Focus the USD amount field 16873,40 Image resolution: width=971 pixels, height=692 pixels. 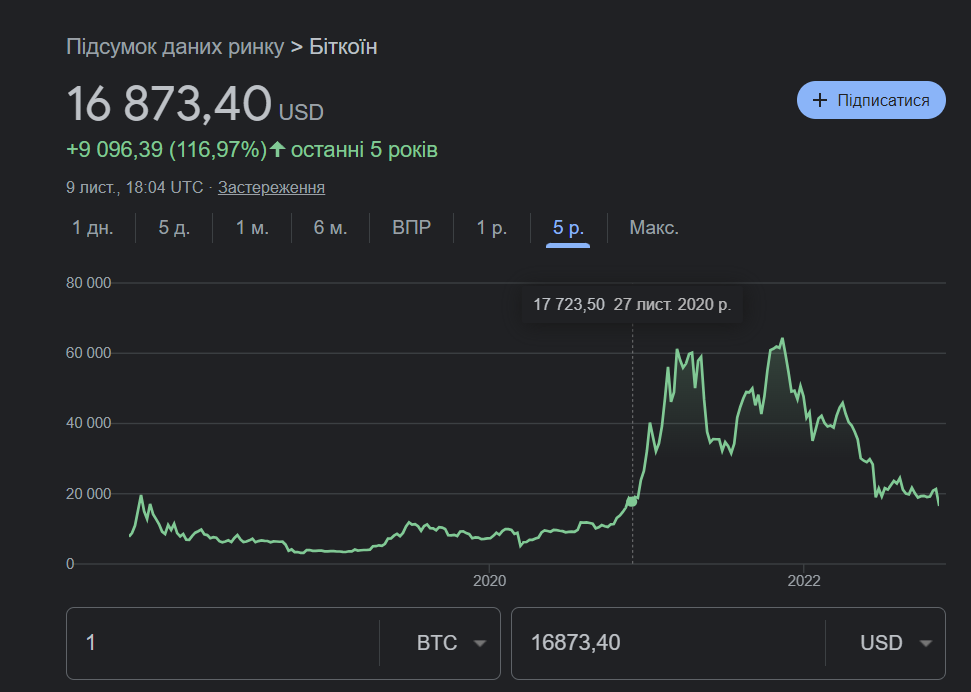(x=665, y=643)
